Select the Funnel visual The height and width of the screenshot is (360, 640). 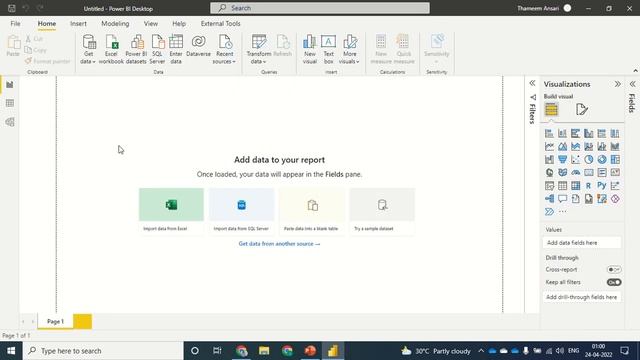coord(562,160)
